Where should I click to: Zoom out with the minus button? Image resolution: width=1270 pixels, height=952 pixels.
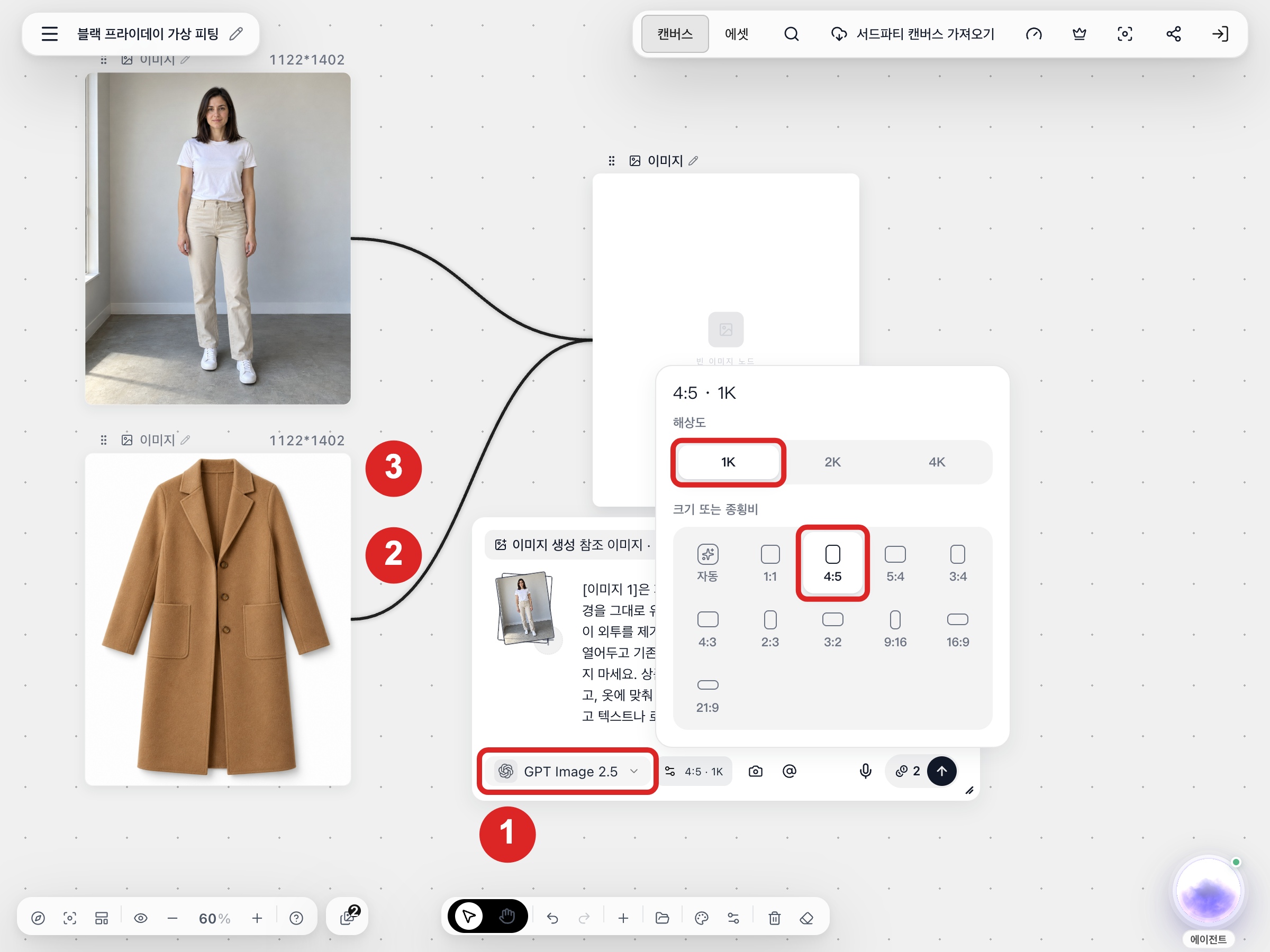point(172,918)
